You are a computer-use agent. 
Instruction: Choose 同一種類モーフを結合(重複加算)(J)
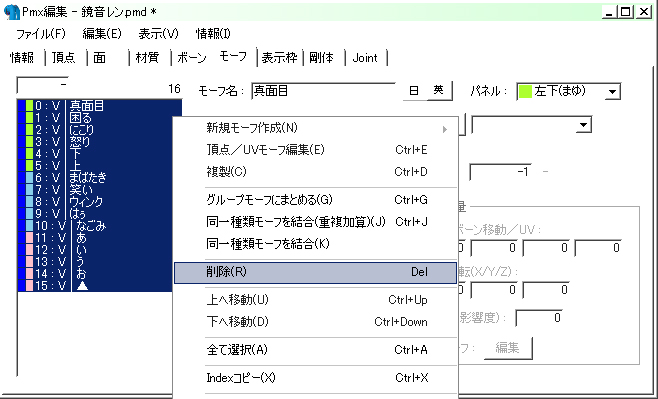[315, 222]
